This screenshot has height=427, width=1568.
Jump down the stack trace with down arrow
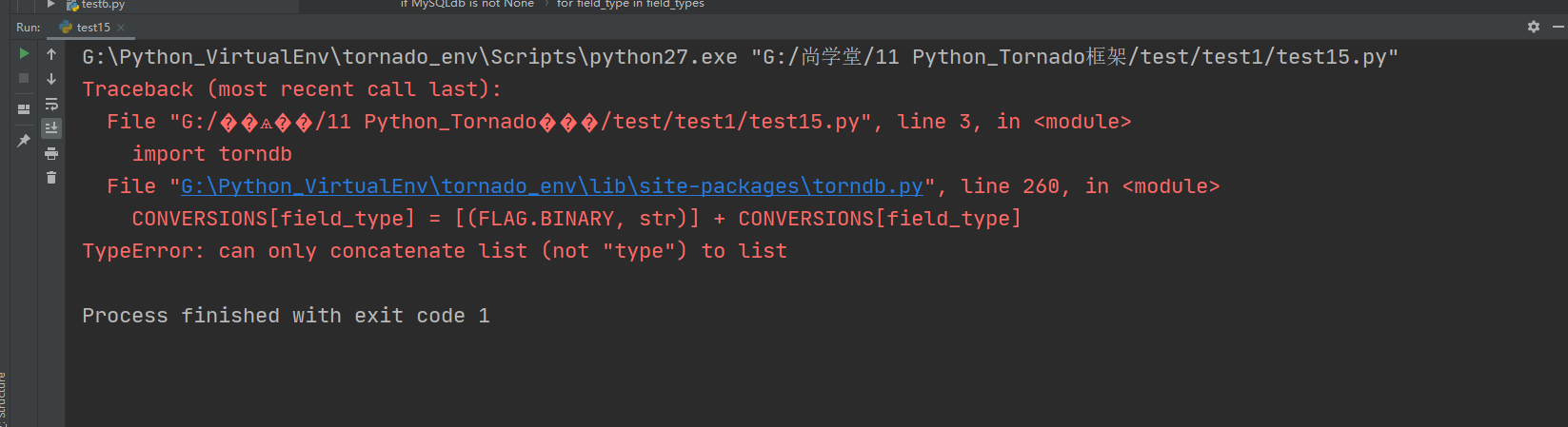pos(51,79)
